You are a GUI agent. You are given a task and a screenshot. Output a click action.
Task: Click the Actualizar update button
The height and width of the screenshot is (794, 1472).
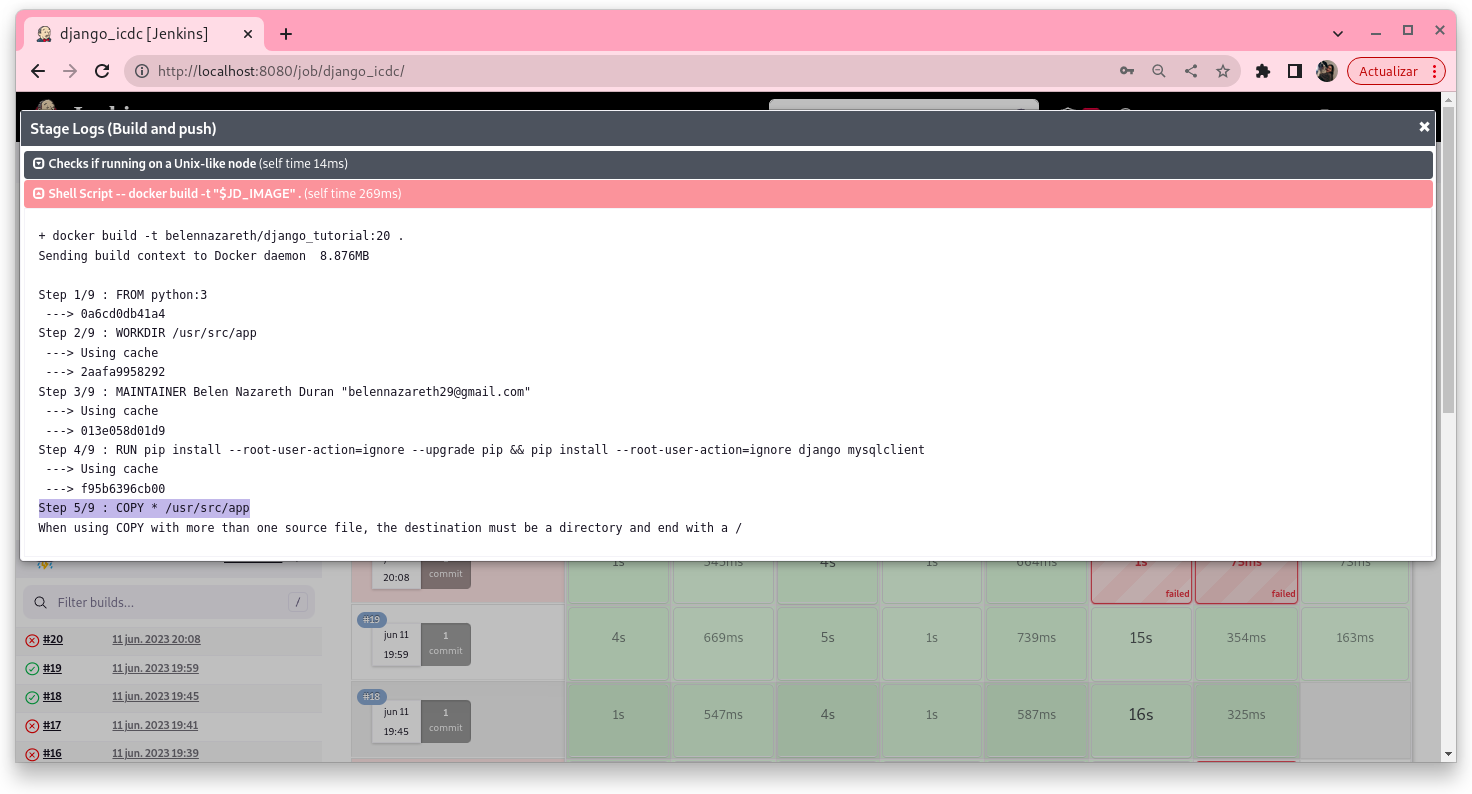pos(1388,71)
